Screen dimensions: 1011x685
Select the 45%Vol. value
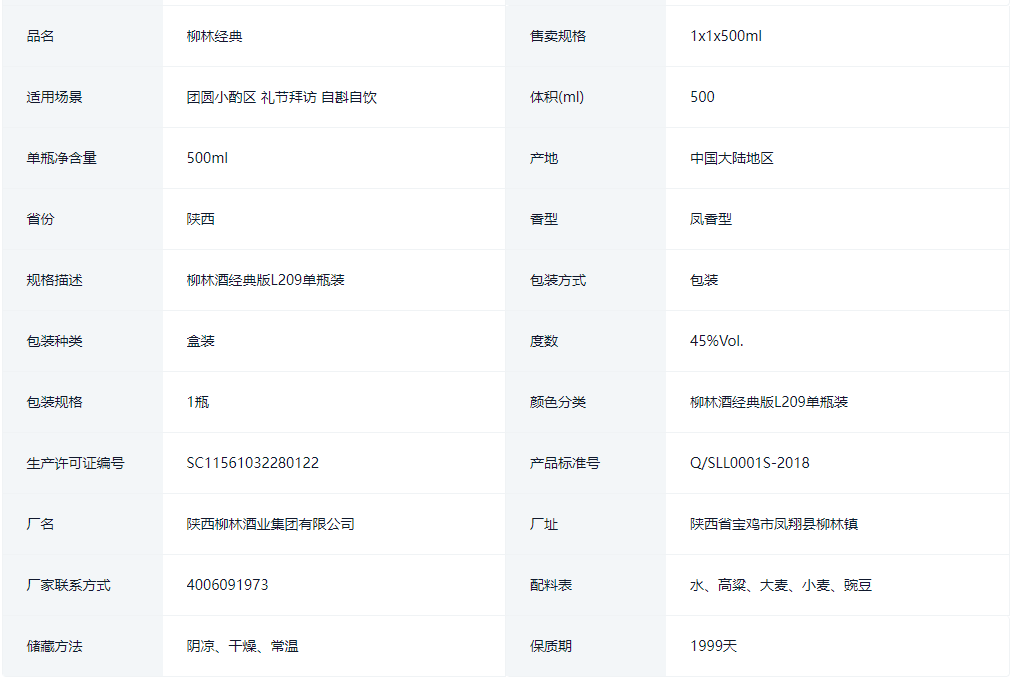[x=716, y=341]
